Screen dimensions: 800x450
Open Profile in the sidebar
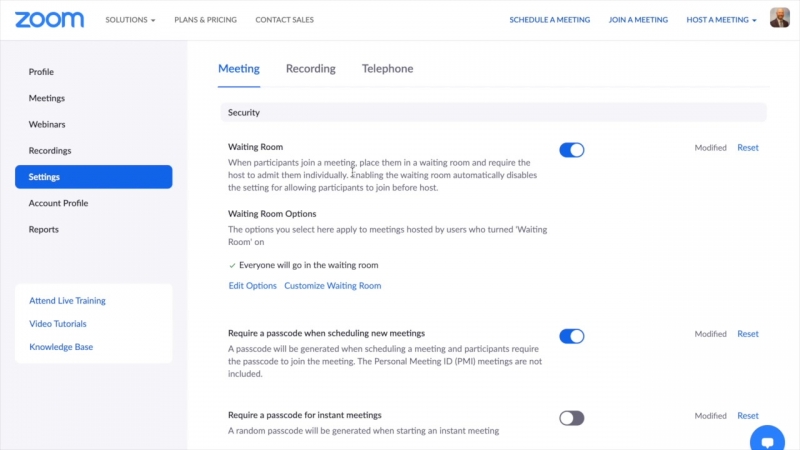coord(41,72)
